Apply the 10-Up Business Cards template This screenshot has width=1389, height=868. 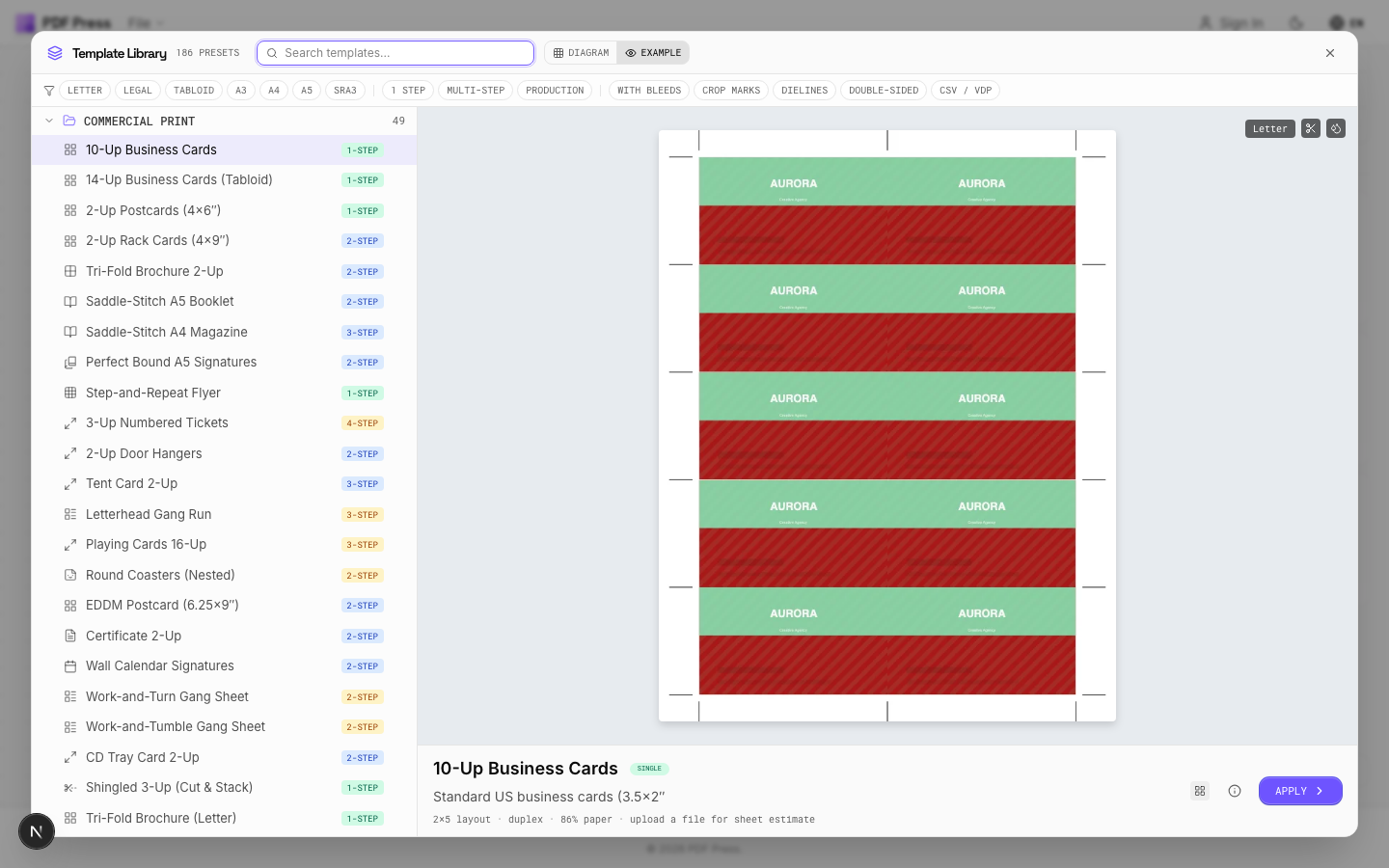pos(1300,791)
